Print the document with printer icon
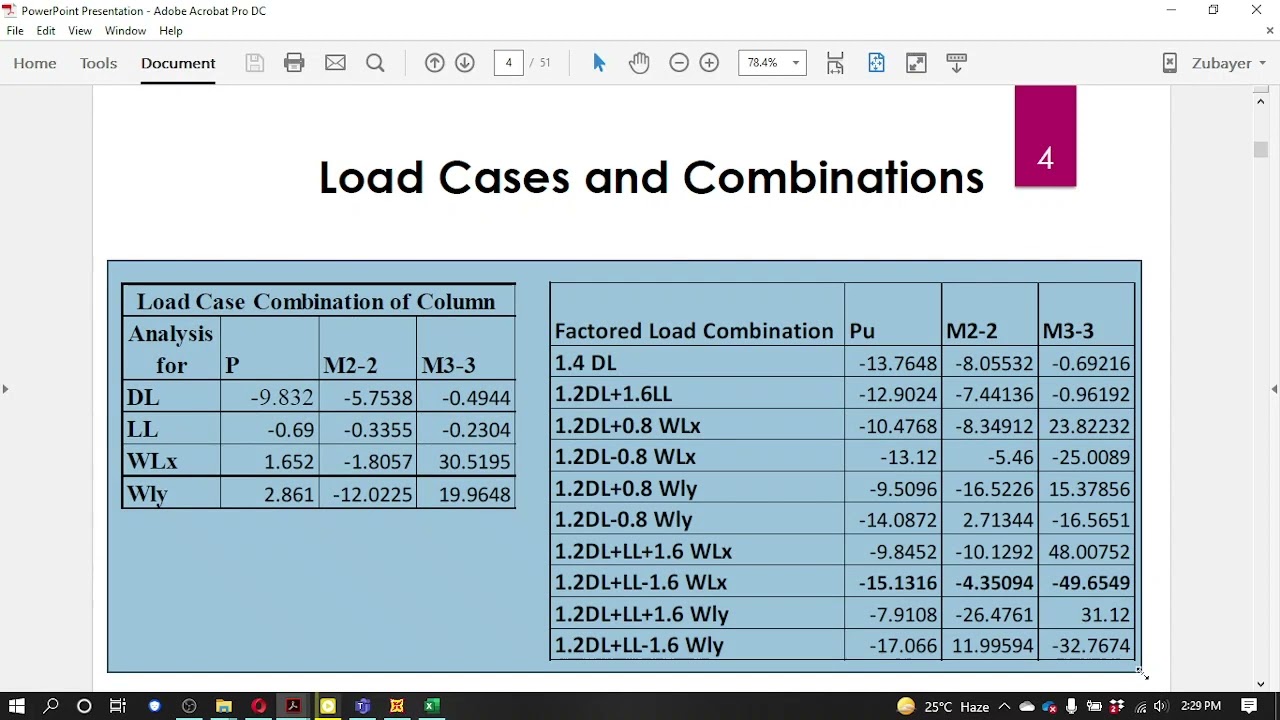This screenshot has width=1280, height=720. point(294,63)
